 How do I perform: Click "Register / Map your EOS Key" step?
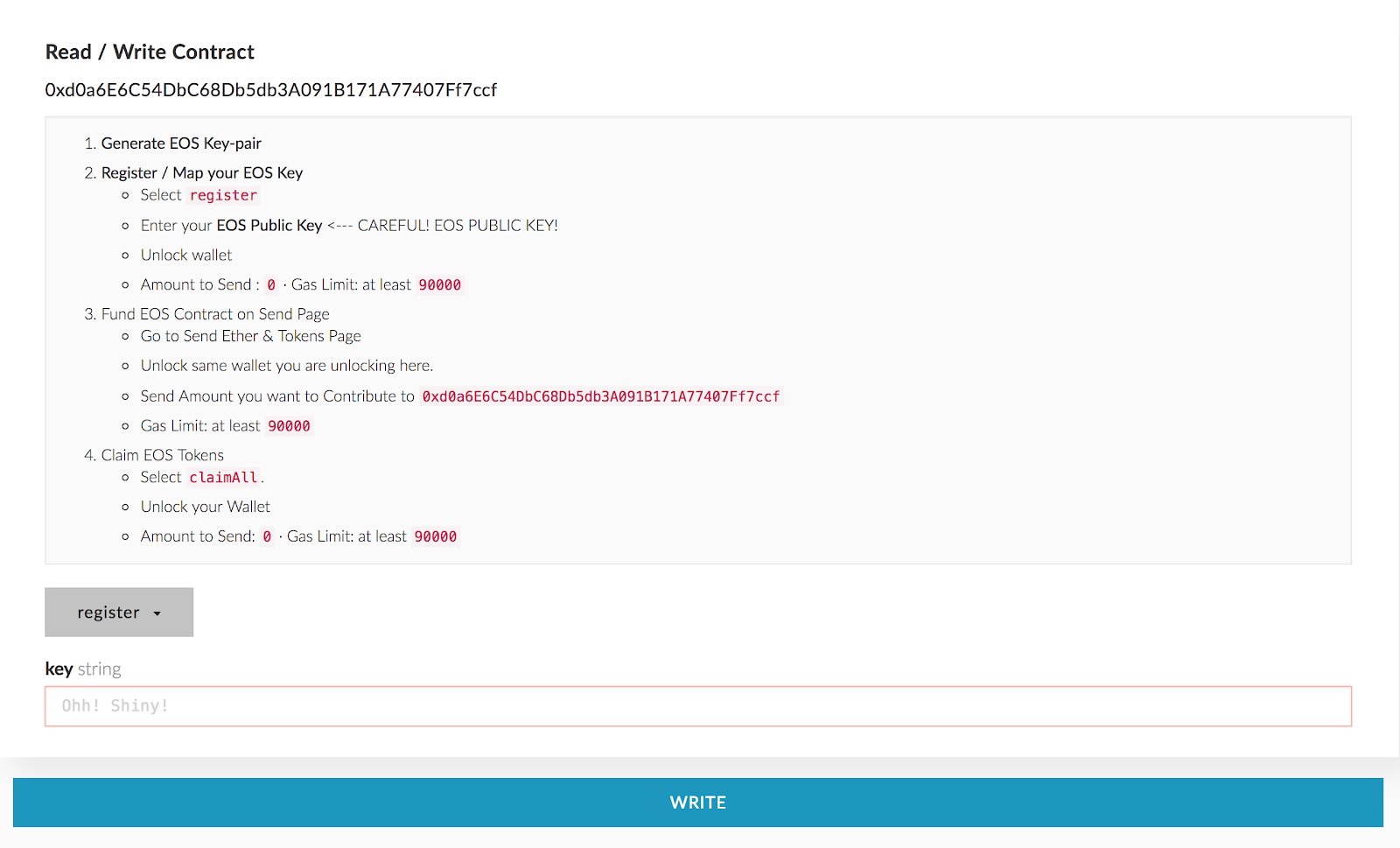[202, 173]
